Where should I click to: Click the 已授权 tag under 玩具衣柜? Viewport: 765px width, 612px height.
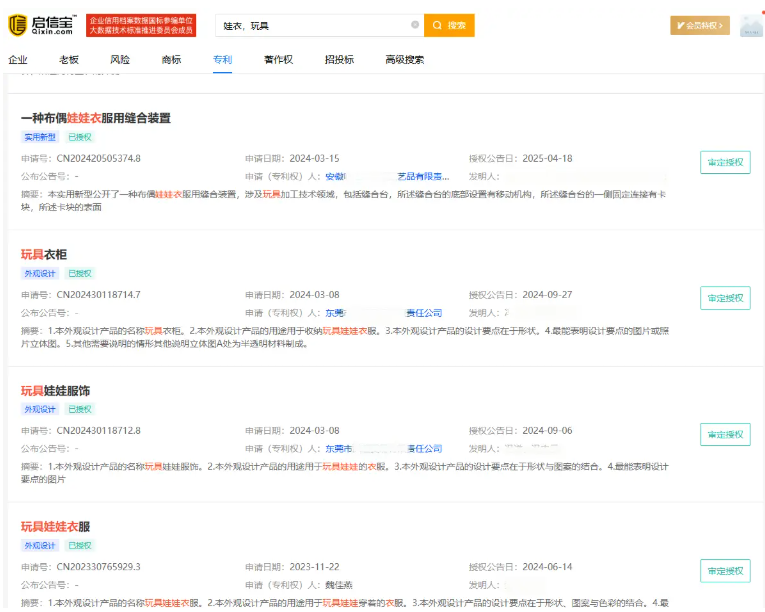point(80,273)
